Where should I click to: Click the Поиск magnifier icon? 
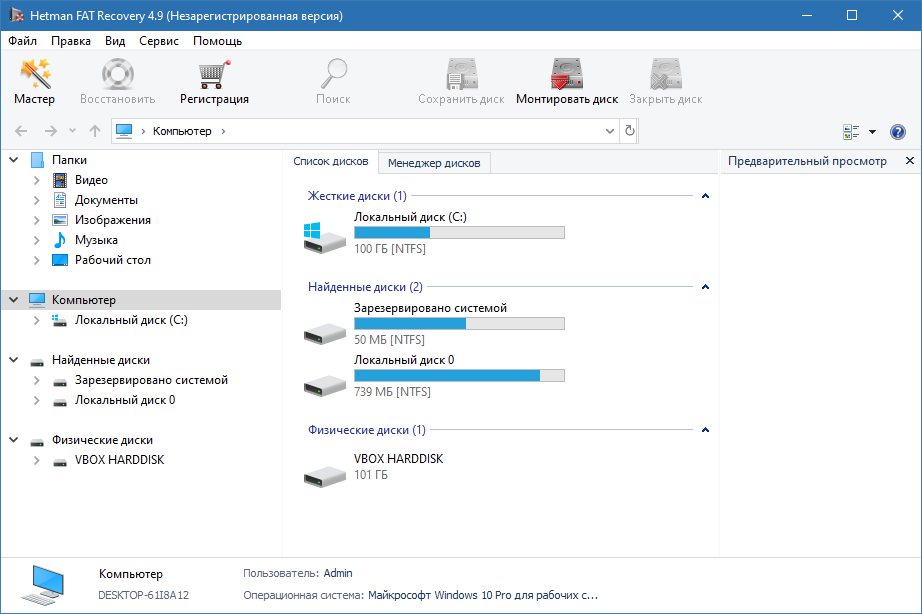333,74
